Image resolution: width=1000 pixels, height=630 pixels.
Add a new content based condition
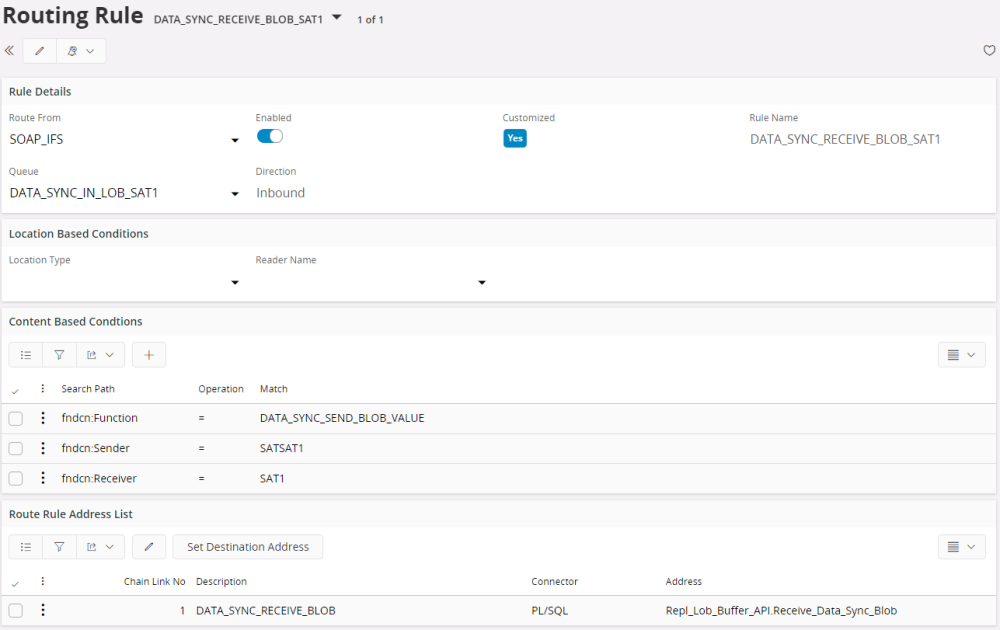tap(149, 355)
